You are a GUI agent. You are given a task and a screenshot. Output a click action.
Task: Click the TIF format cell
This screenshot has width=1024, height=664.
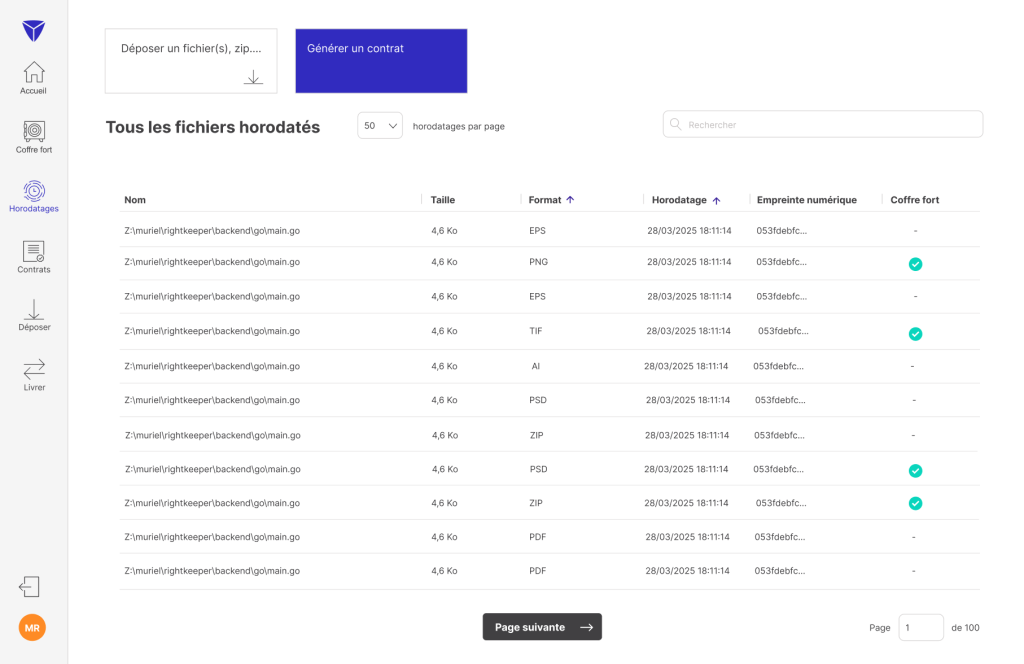(536, 331)
